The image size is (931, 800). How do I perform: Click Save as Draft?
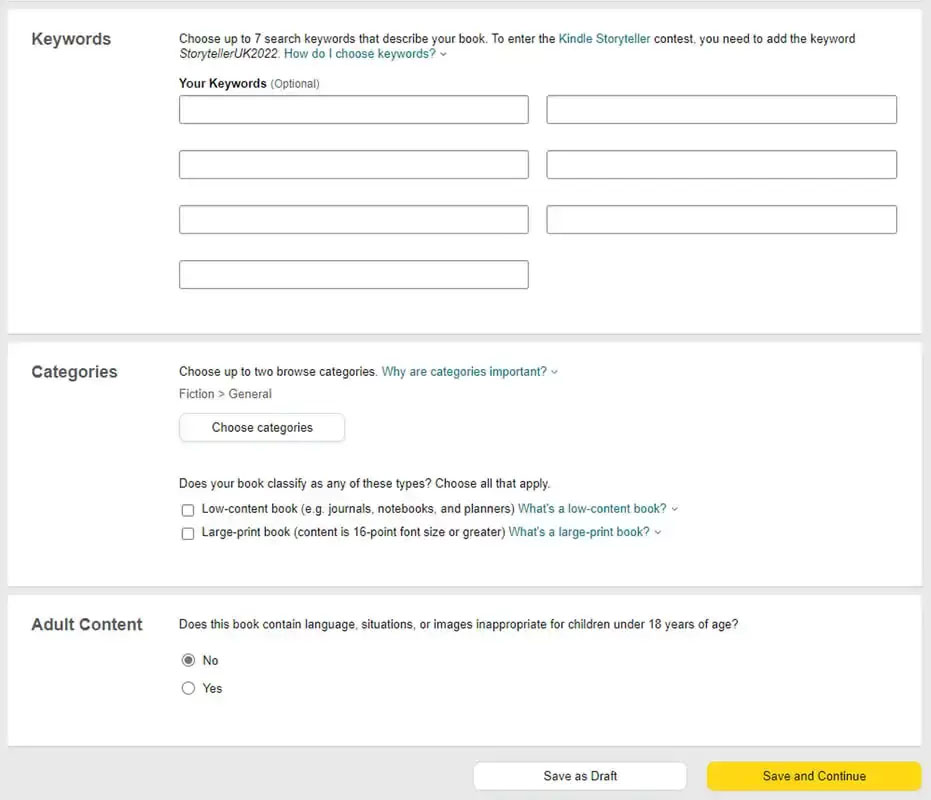579,776
